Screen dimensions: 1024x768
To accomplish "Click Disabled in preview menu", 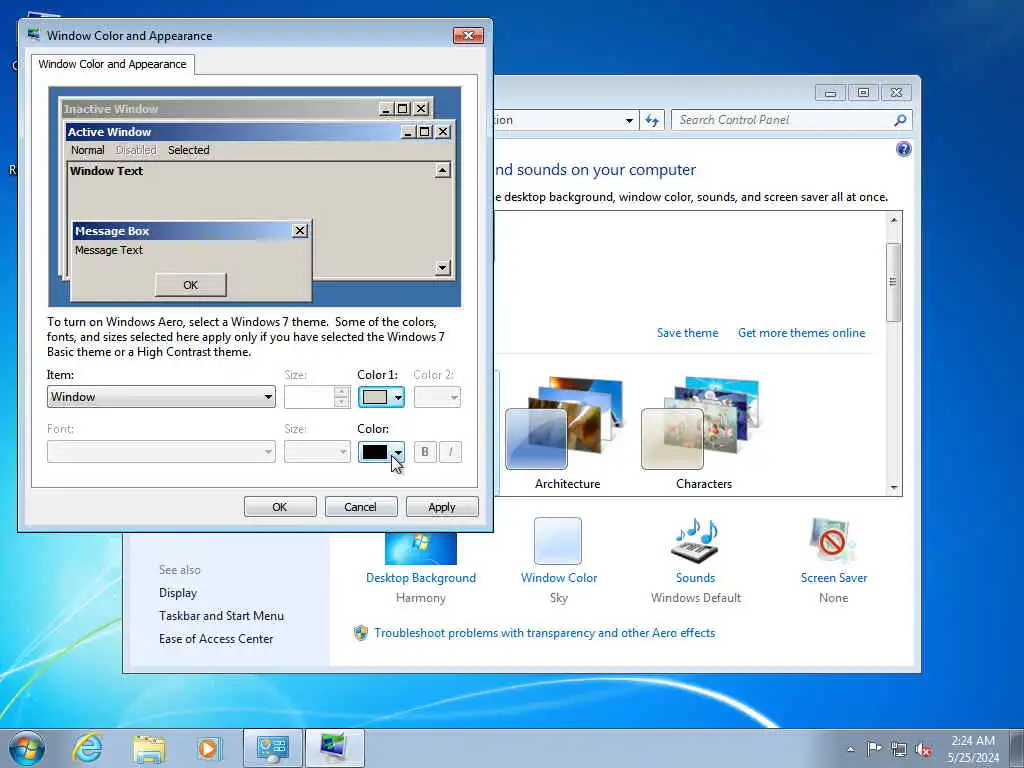I will click(136, 150).
